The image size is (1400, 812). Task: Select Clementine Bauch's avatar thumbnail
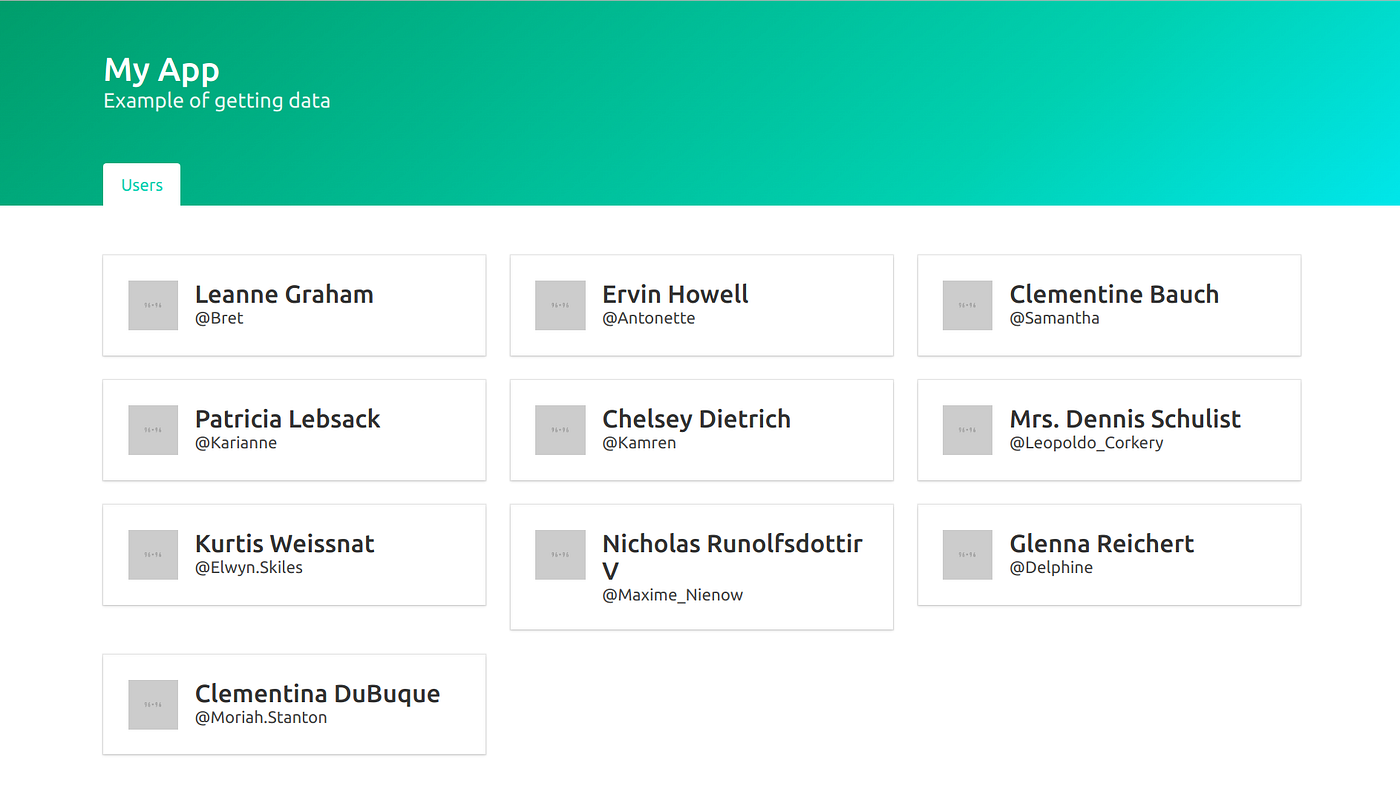(968, 305)
